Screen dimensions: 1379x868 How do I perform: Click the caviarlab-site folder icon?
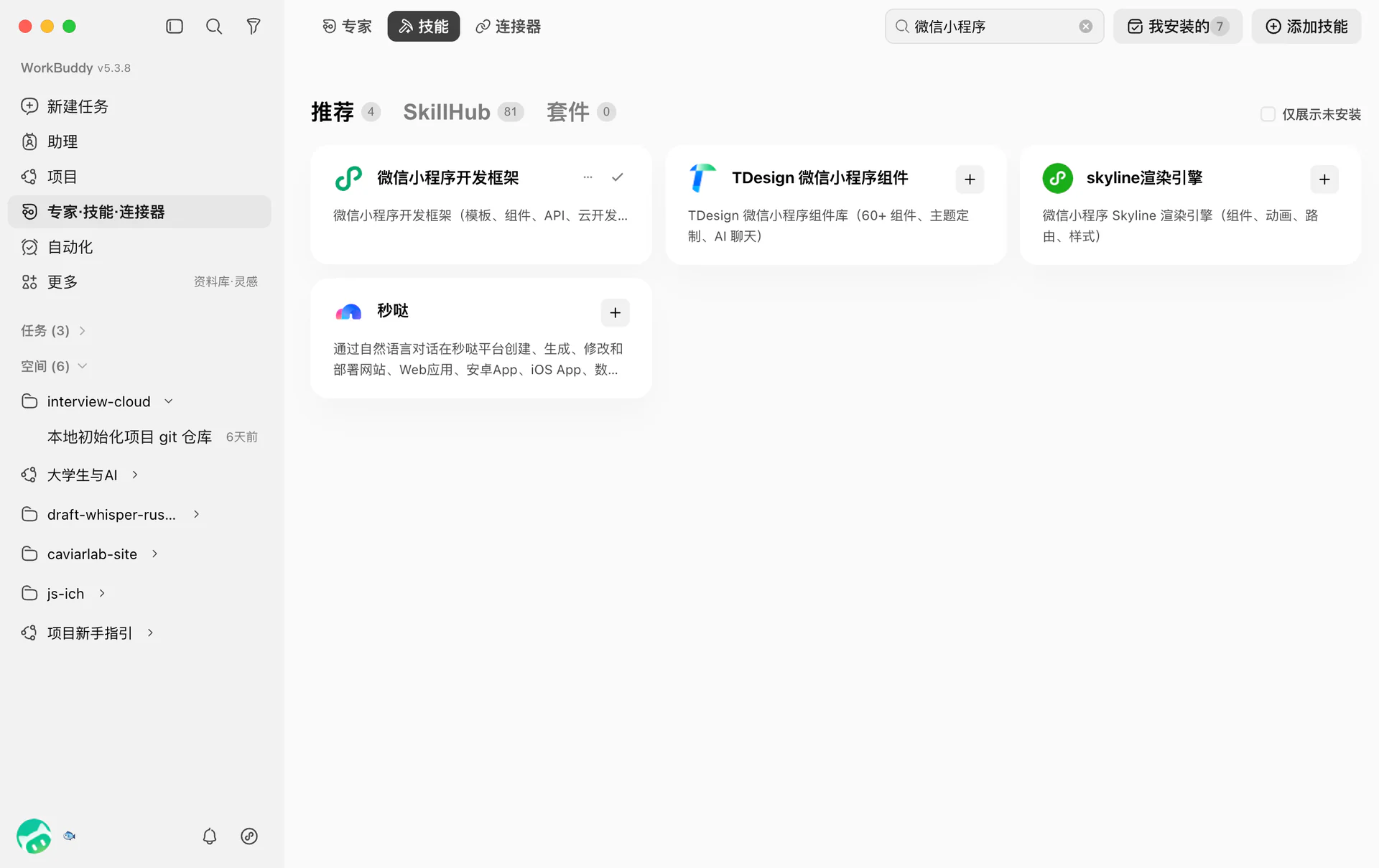(29, 554)
